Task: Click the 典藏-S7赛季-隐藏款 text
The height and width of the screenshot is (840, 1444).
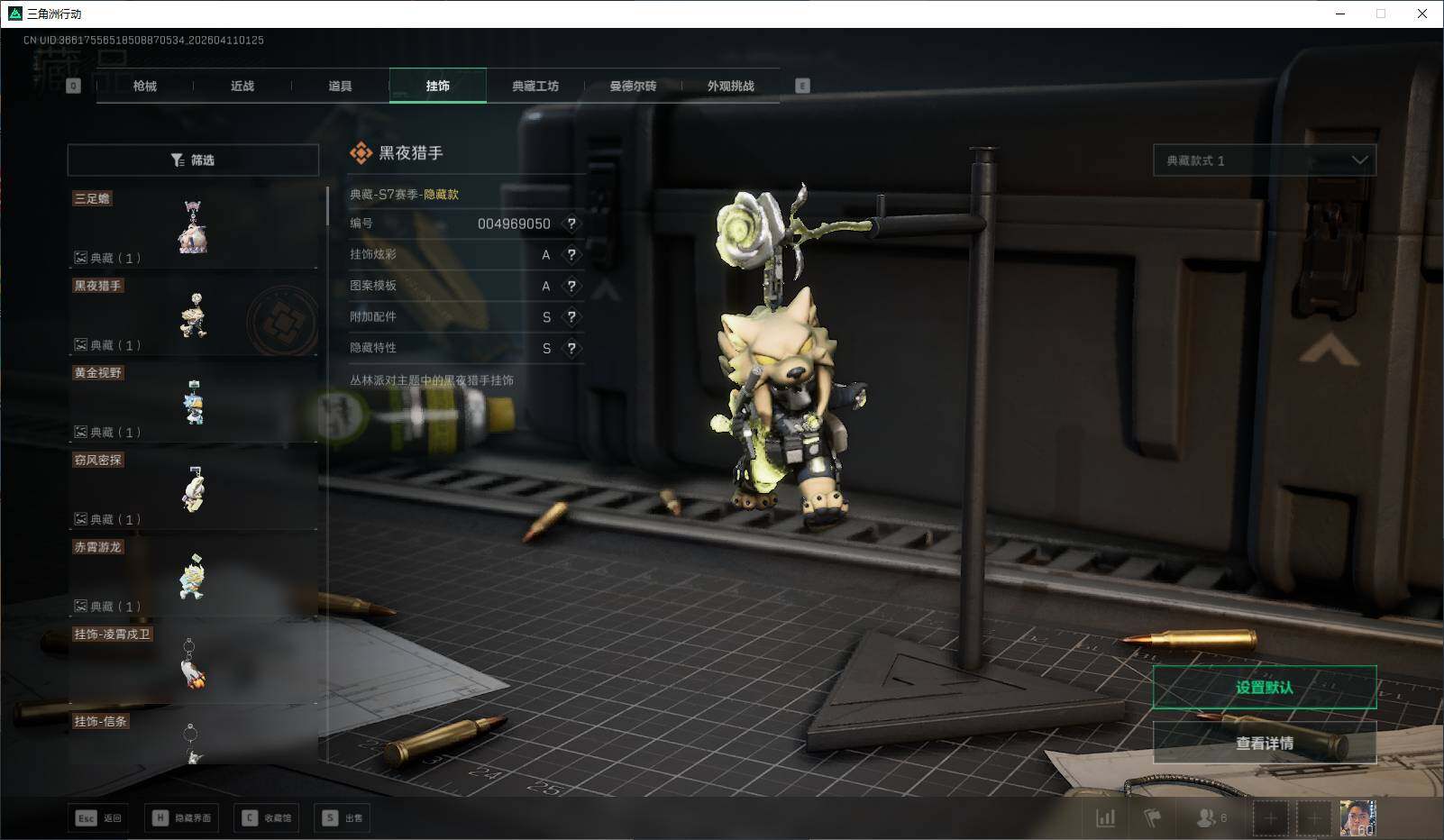Action: pyautogui.click(x=404, y=194)
